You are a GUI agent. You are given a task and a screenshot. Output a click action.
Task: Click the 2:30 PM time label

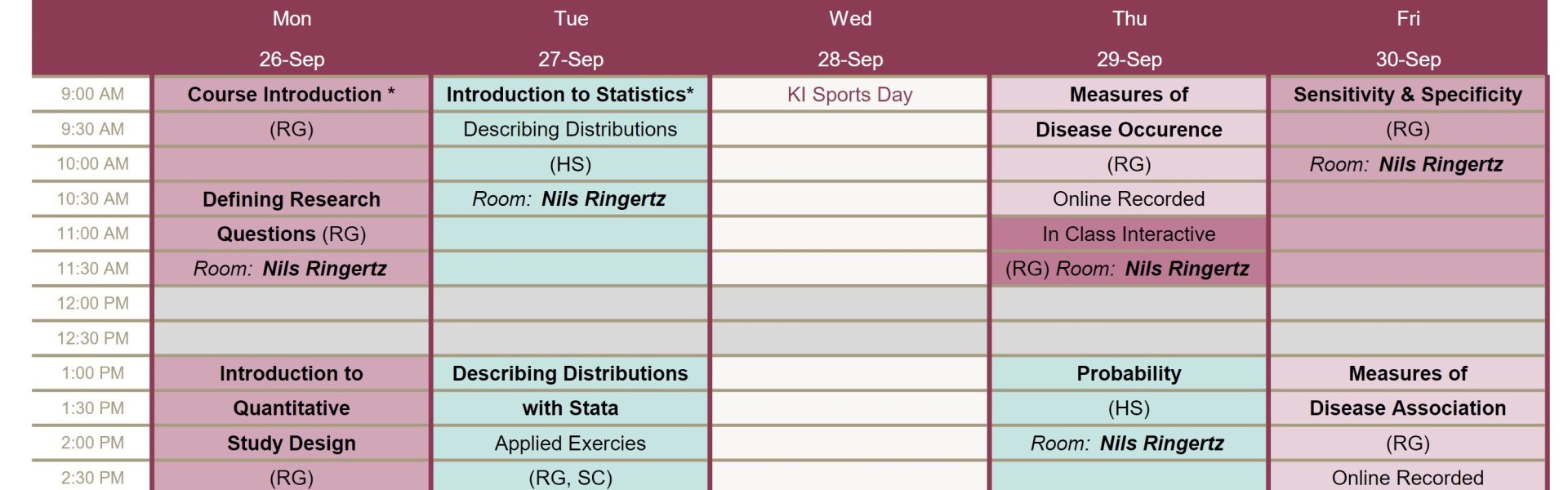pyautogui.click(x=92, y=478)
